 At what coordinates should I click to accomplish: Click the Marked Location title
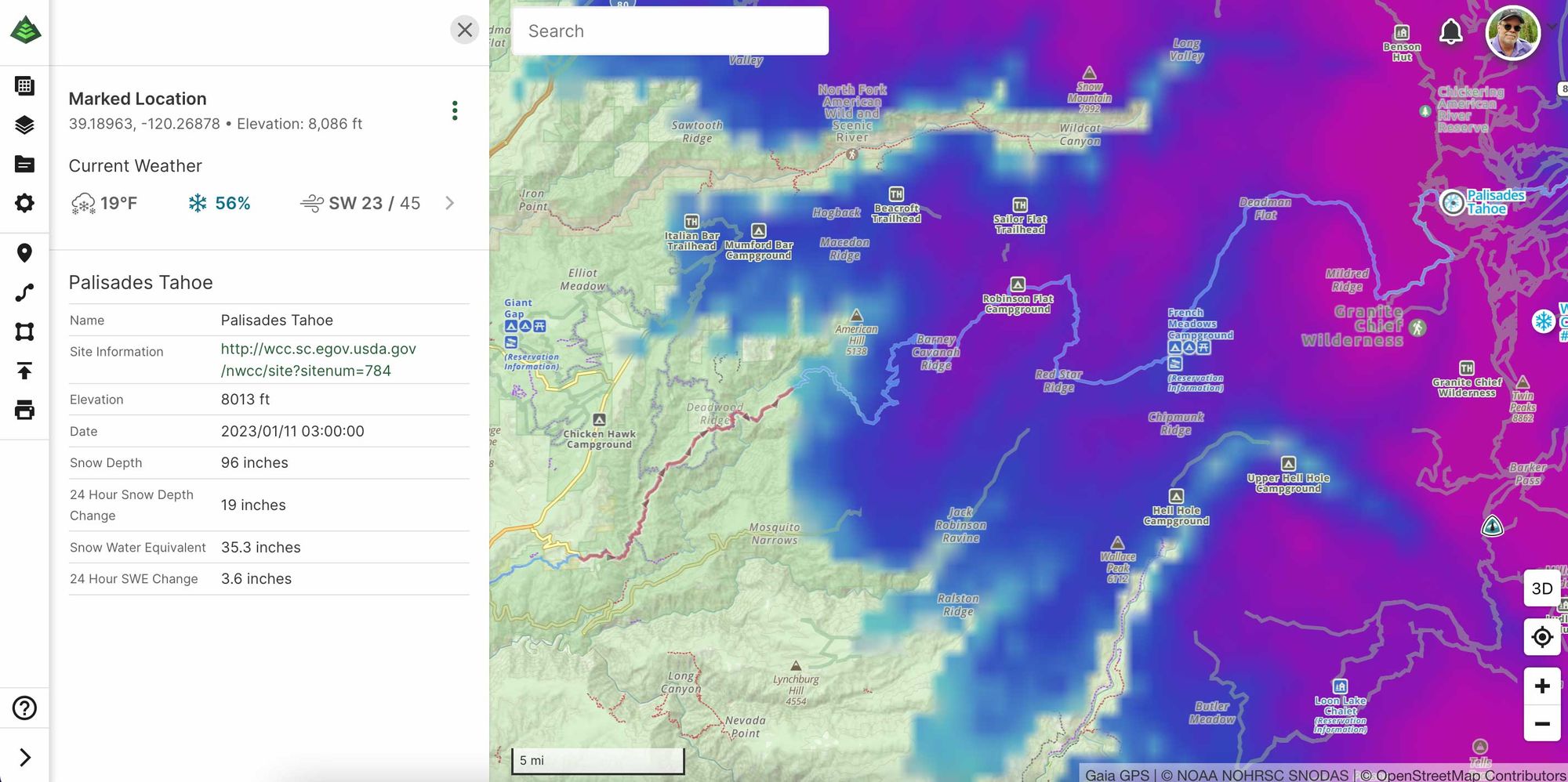pyautogui.click(x=138, y=99)
